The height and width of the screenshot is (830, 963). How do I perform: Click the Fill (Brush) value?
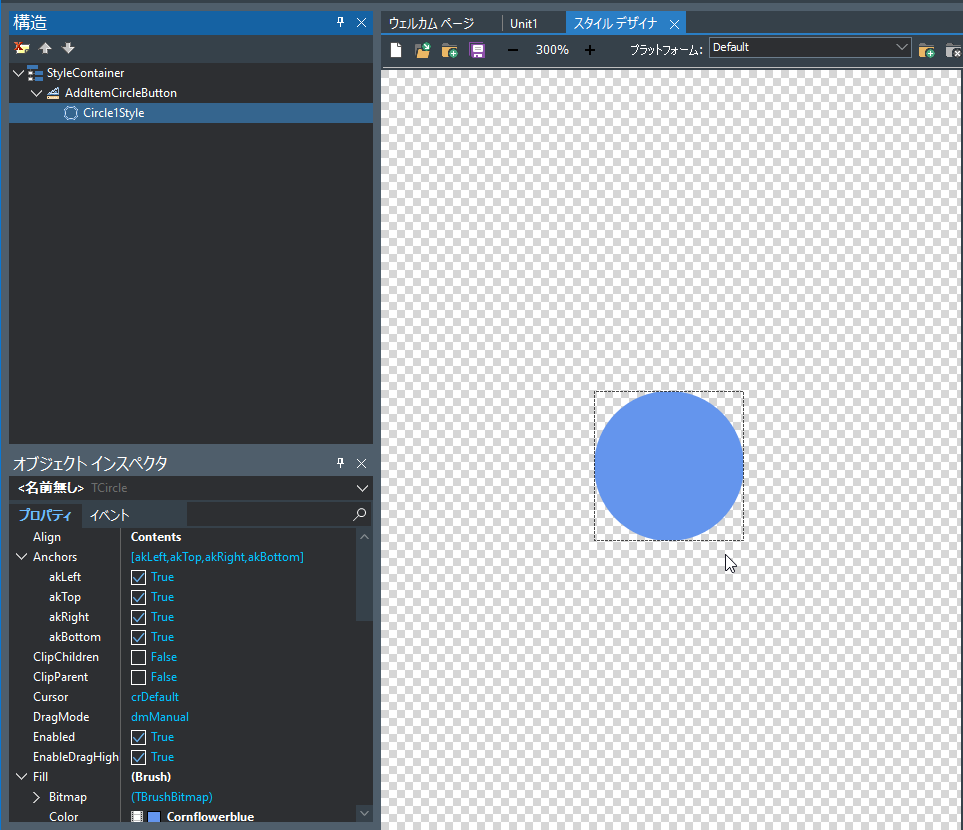[x=151, y=777]
